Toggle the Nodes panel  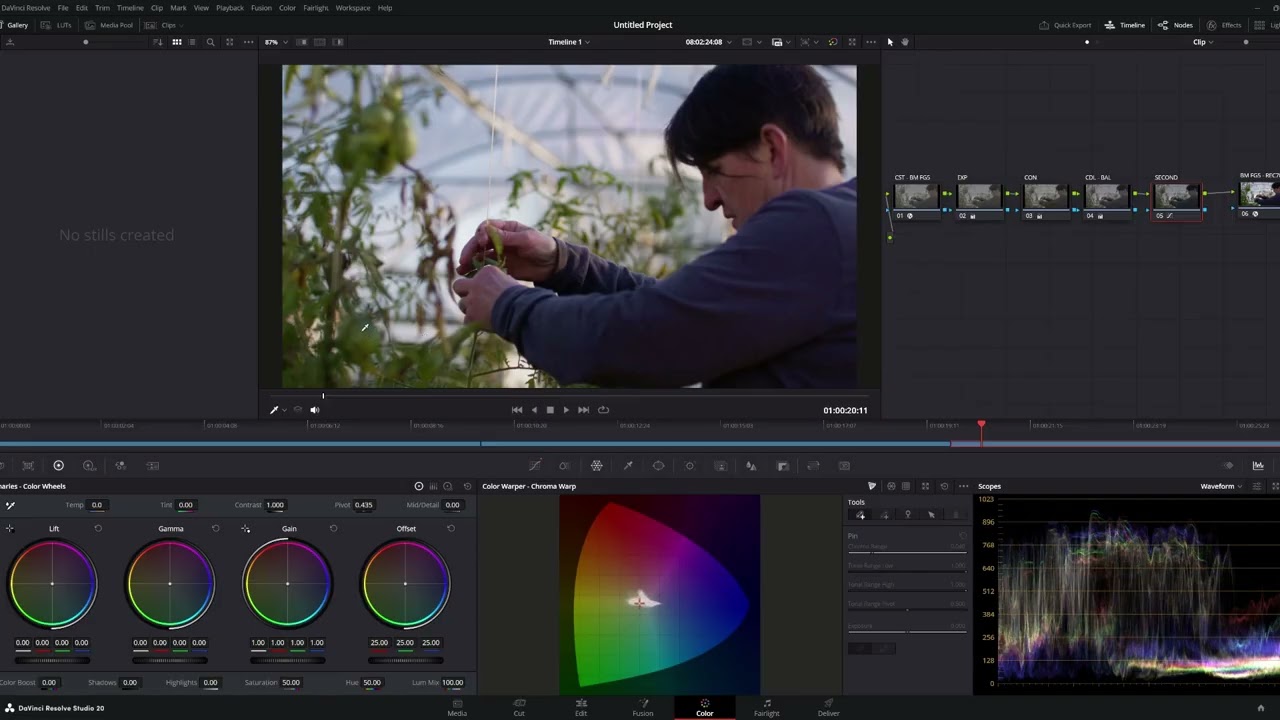[x=1176, y=25]
